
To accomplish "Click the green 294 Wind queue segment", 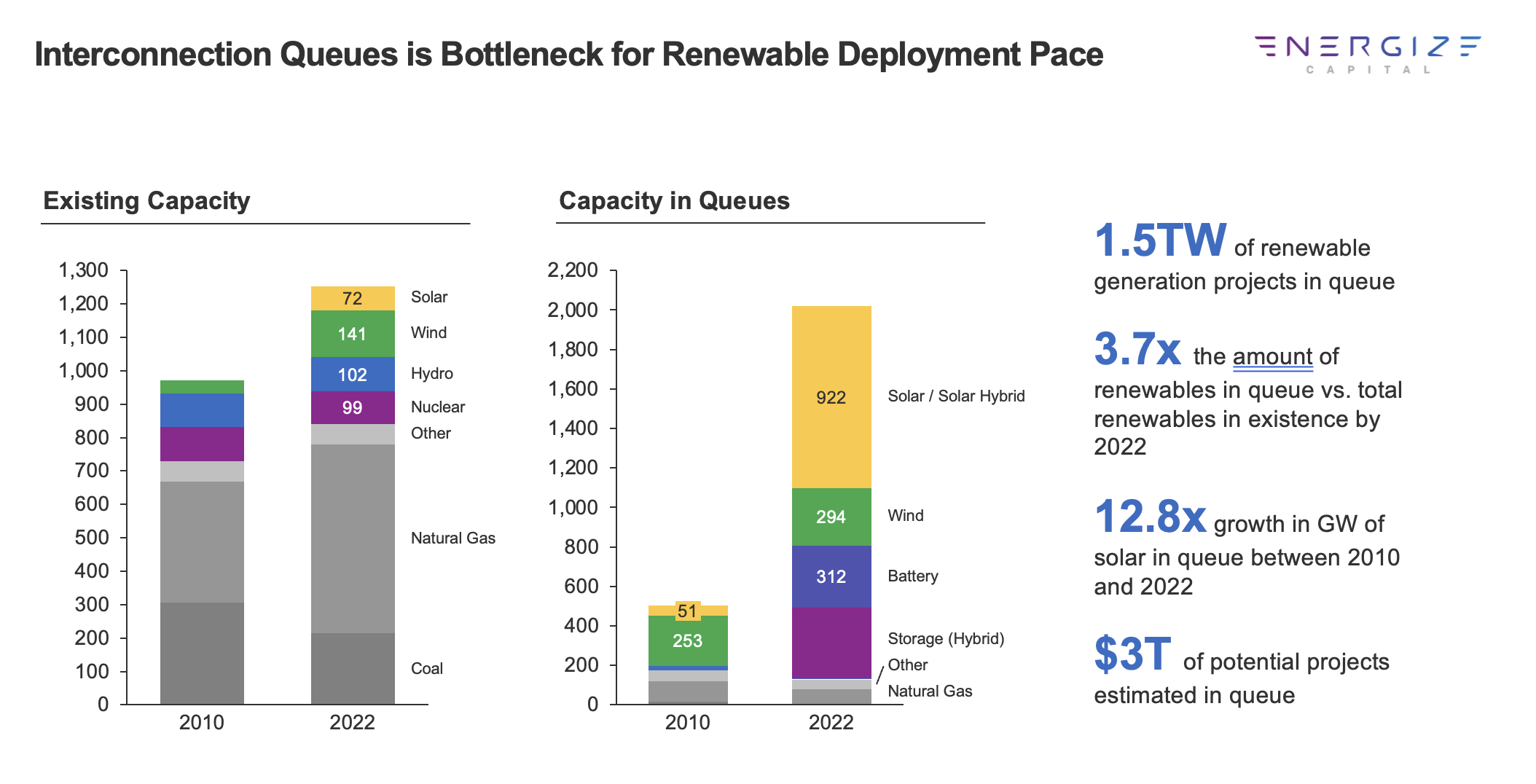I will [x=831, y=517].
